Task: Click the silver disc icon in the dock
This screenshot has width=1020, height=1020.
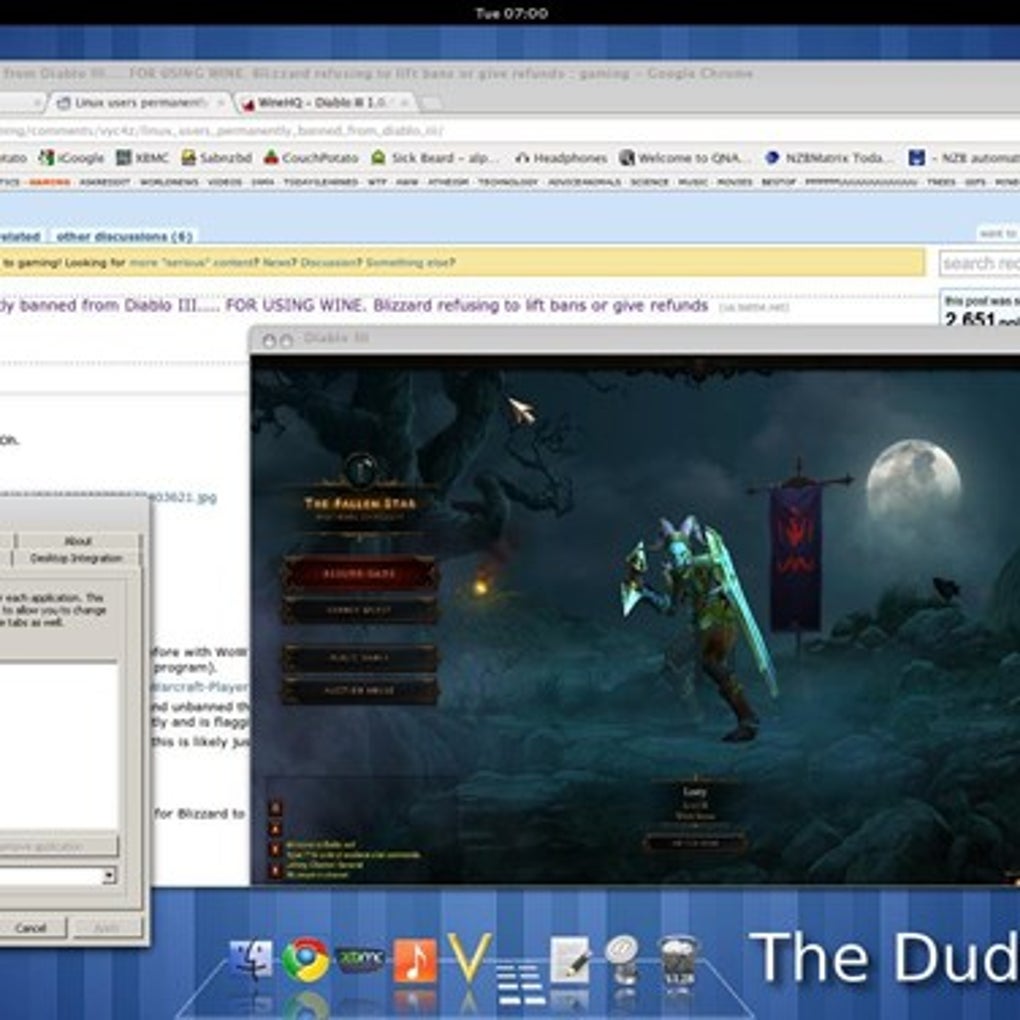Action: (x=623, y=959)
